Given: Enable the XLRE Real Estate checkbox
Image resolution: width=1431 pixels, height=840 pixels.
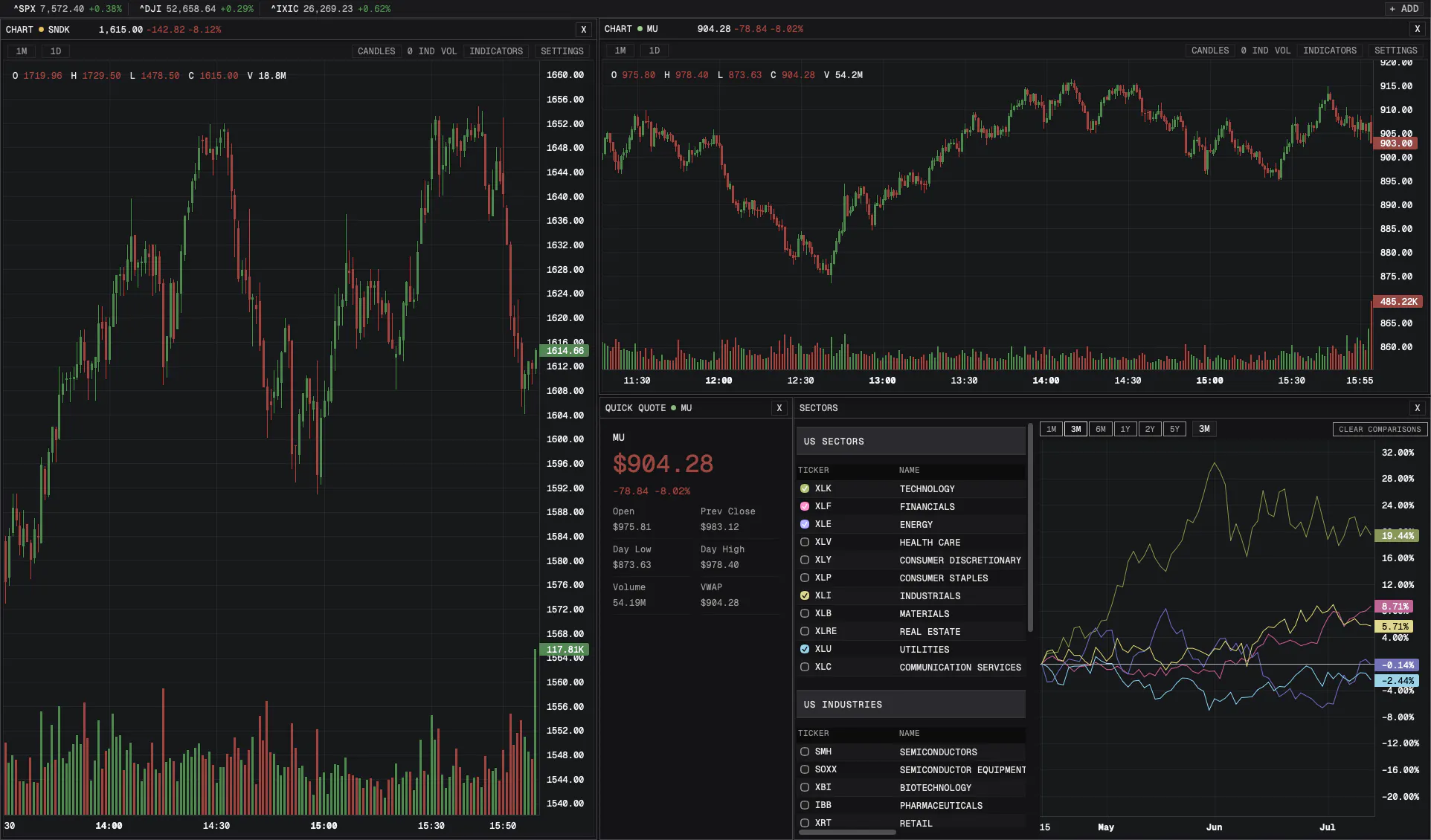Looking at the screenshot, I should click(805, 631).
